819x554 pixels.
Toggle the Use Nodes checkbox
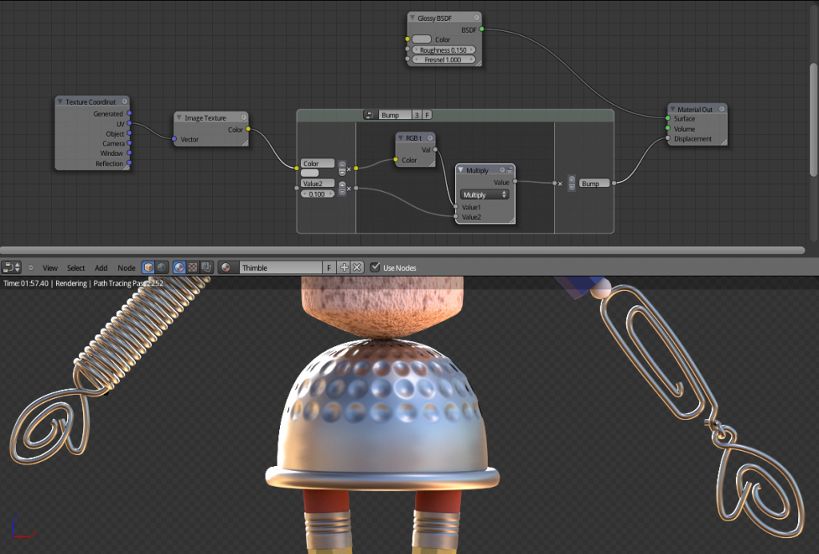[375, 267]
